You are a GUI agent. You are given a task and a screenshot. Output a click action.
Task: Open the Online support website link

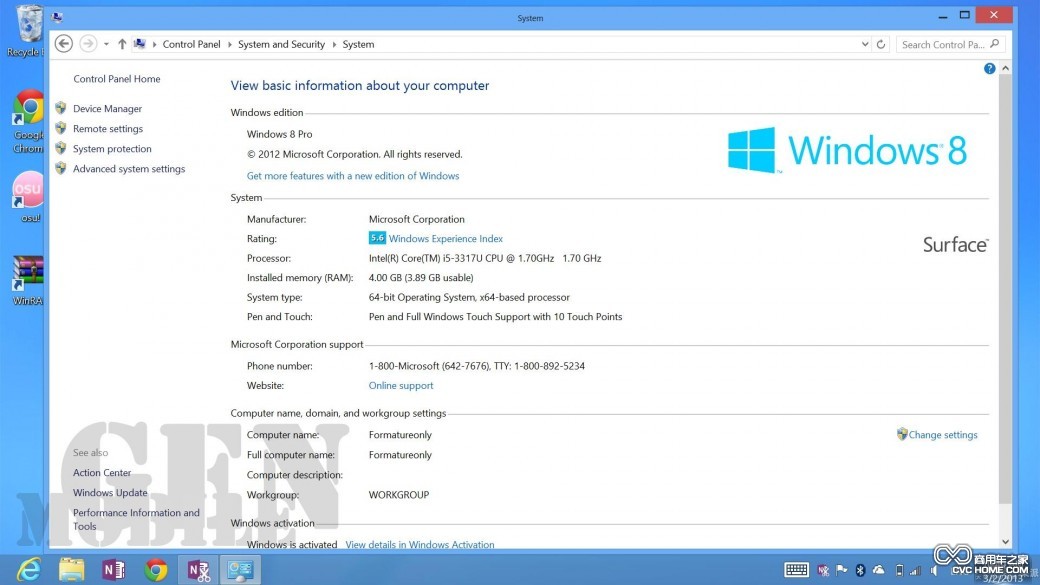(x=401, y=385)
